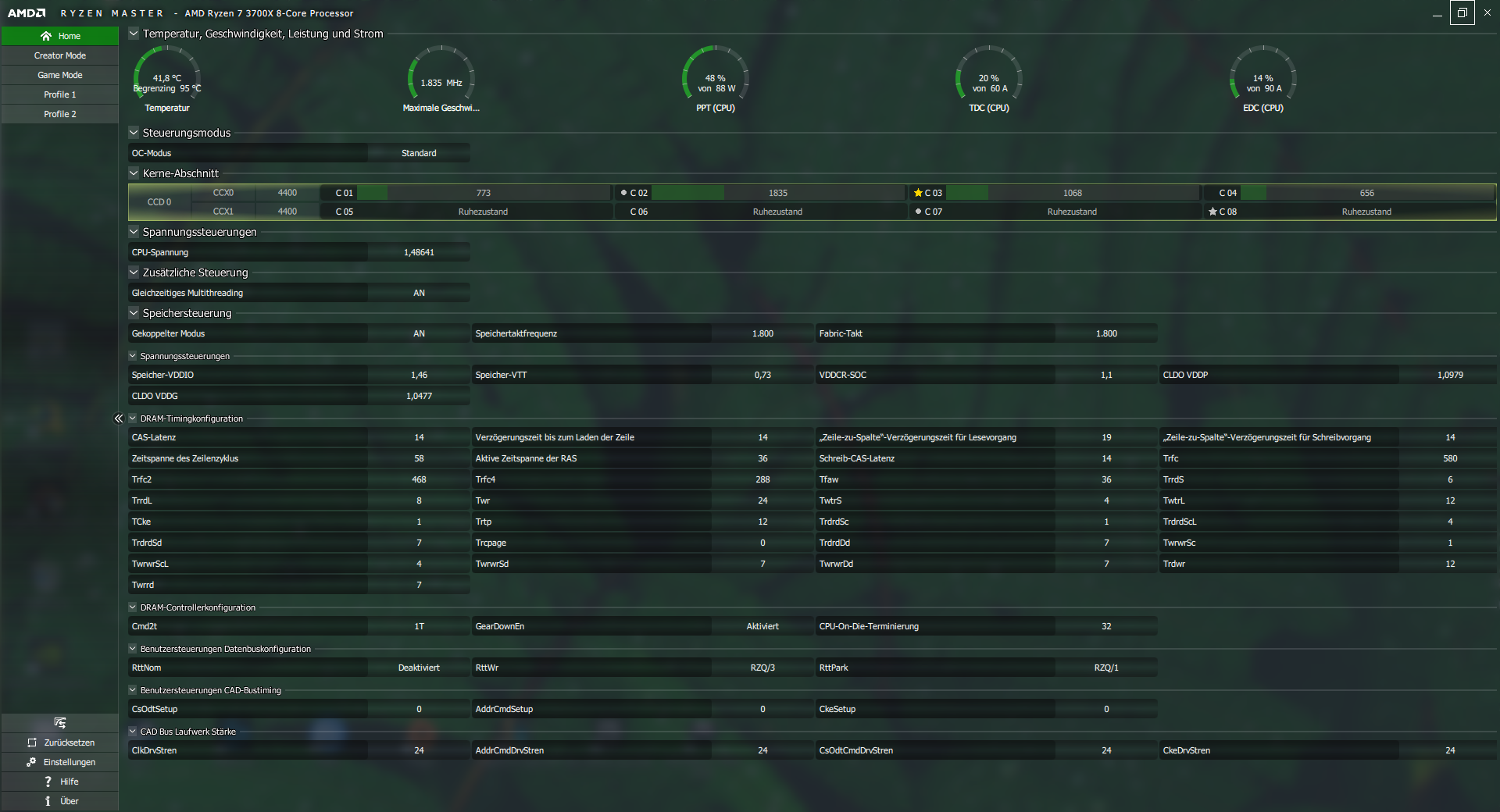Click the OC-Modus Standard value
This screenshot has width=1500, height=812.
(419, 153)
